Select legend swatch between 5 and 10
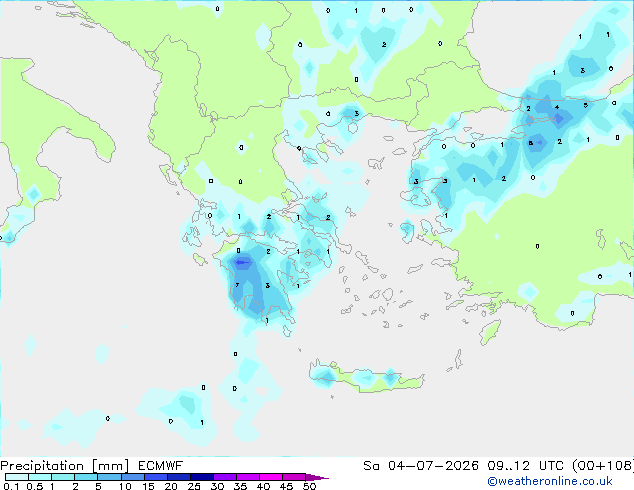 click(x=109, y=477)
